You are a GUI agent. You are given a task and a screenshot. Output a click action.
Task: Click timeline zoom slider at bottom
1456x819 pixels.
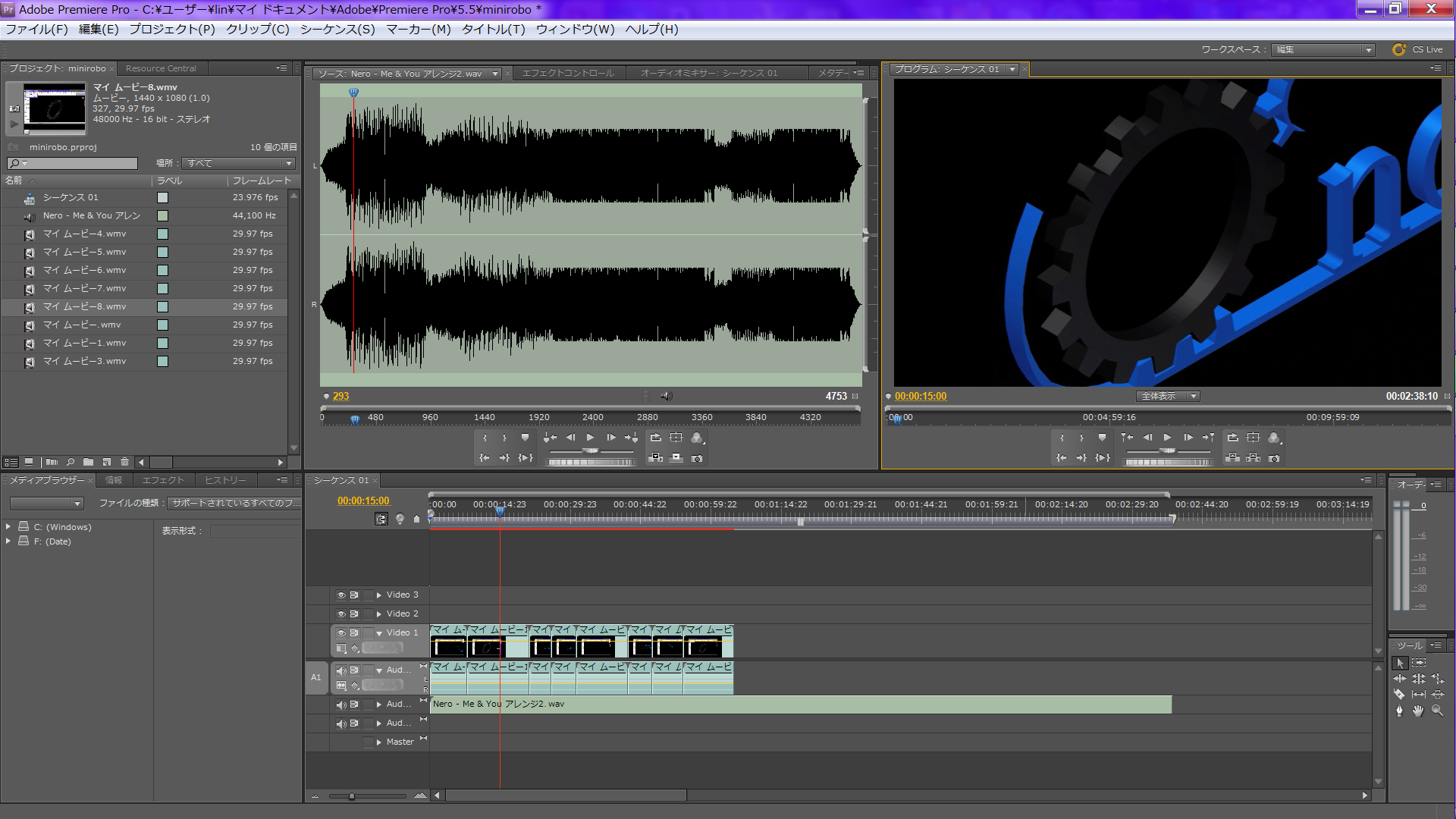click(351, 796)
